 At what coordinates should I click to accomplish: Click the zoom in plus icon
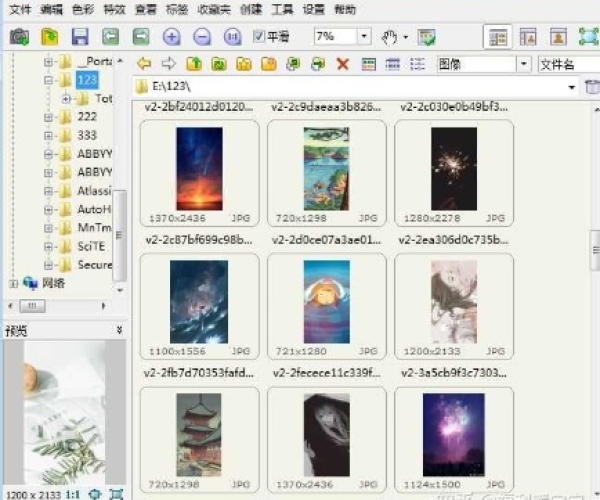[171, 37]
